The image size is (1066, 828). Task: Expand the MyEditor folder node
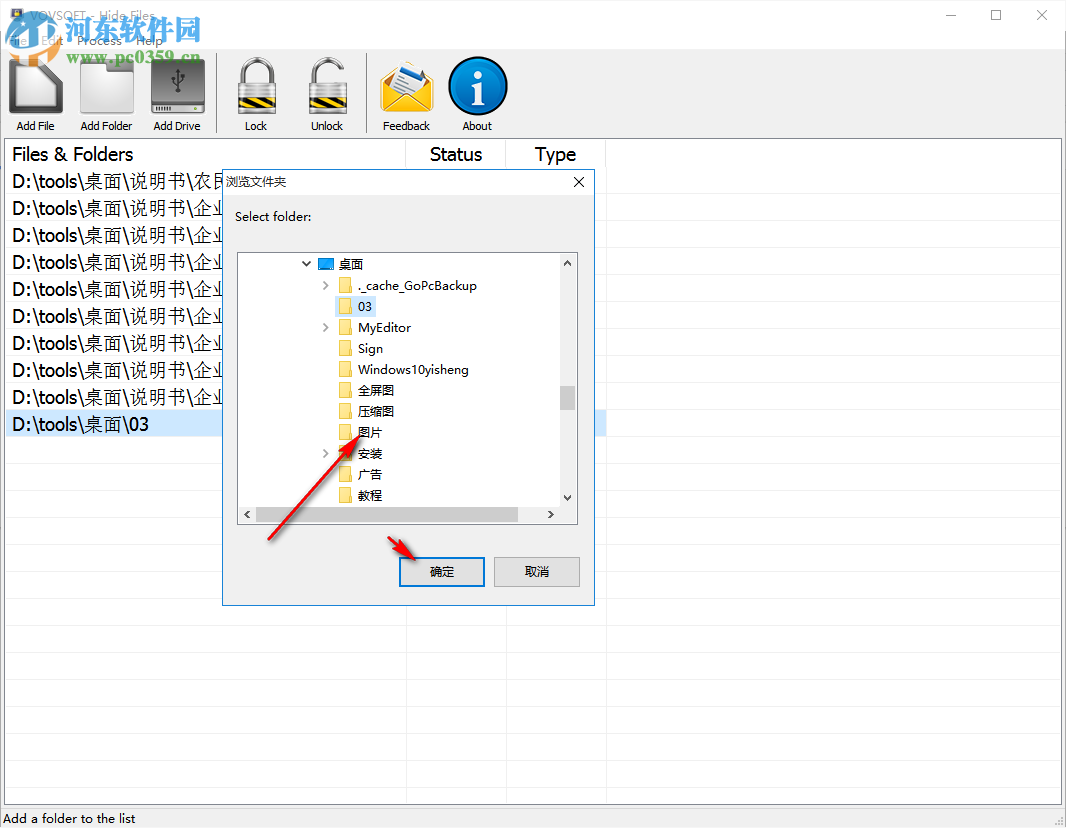point(324,327)
